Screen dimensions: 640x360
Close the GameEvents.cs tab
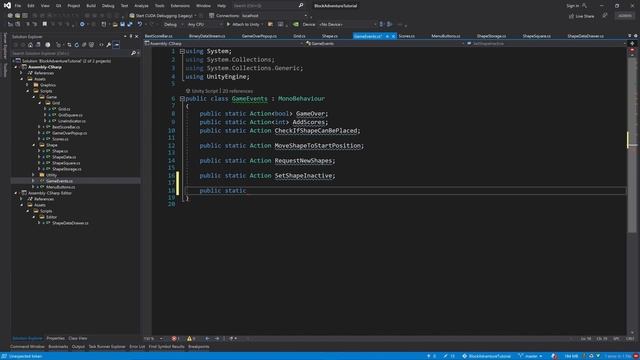coord(393,36)
